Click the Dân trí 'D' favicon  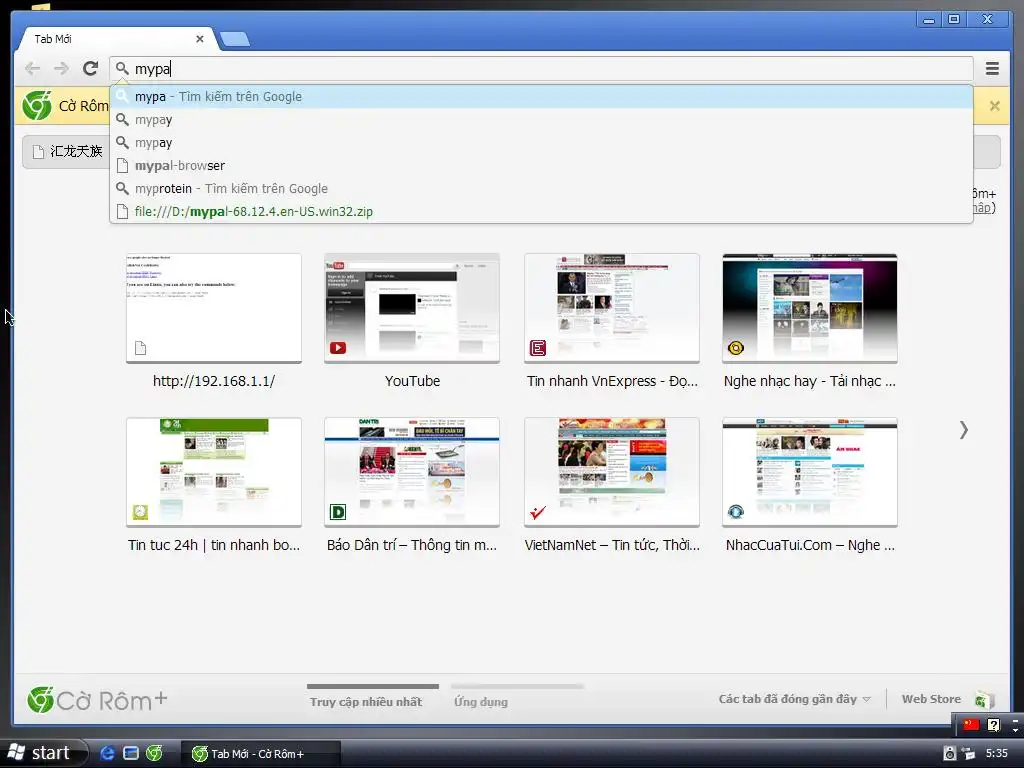click(338, 512)
